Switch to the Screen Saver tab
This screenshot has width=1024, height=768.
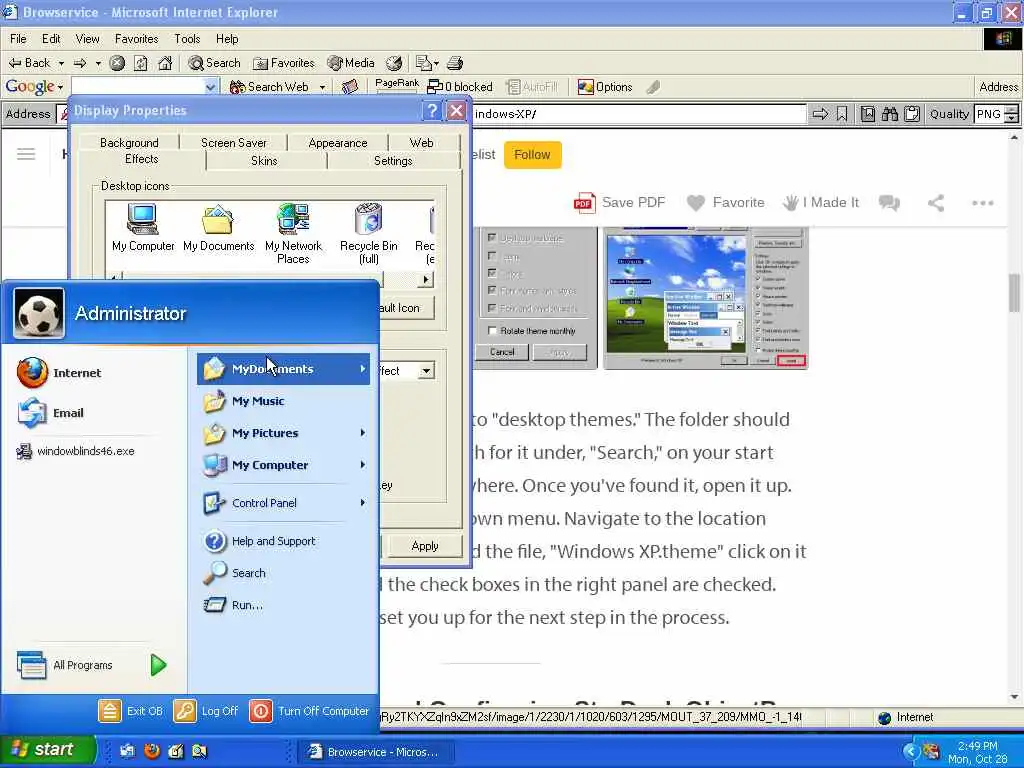(x=233, y=142)
